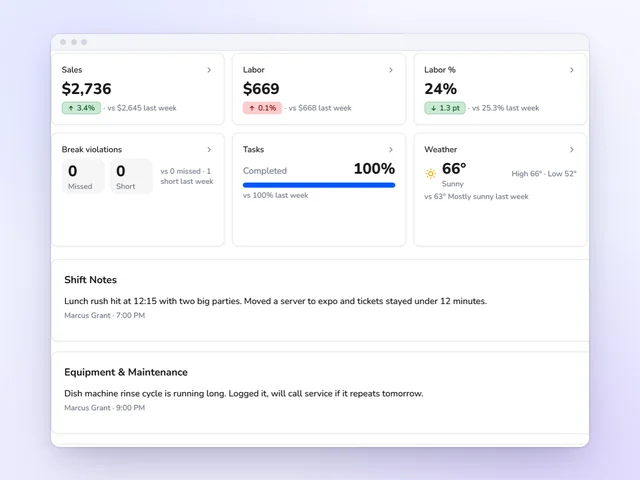Viewport: 640px width, 480px height.
Task: Select the Missed breaks tile
Action: pyautogui.click(x=83, y=176)
